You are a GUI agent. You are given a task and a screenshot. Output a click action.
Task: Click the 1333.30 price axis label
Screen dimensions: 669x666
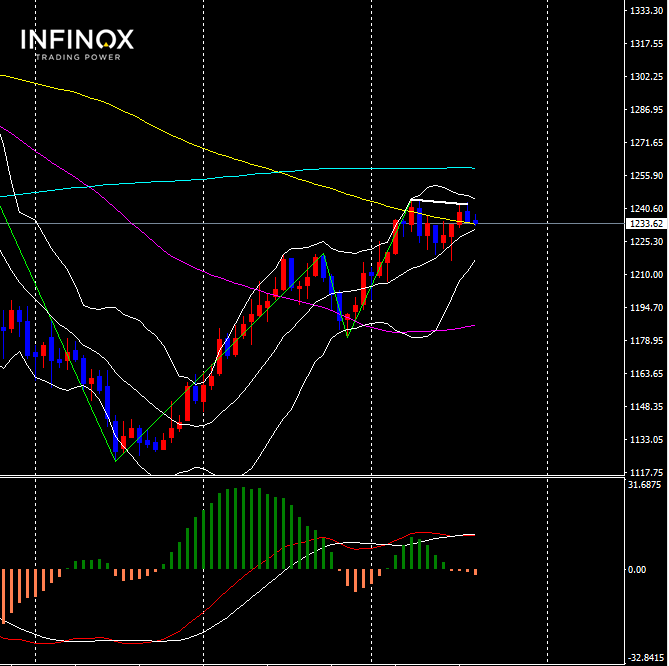646,11
